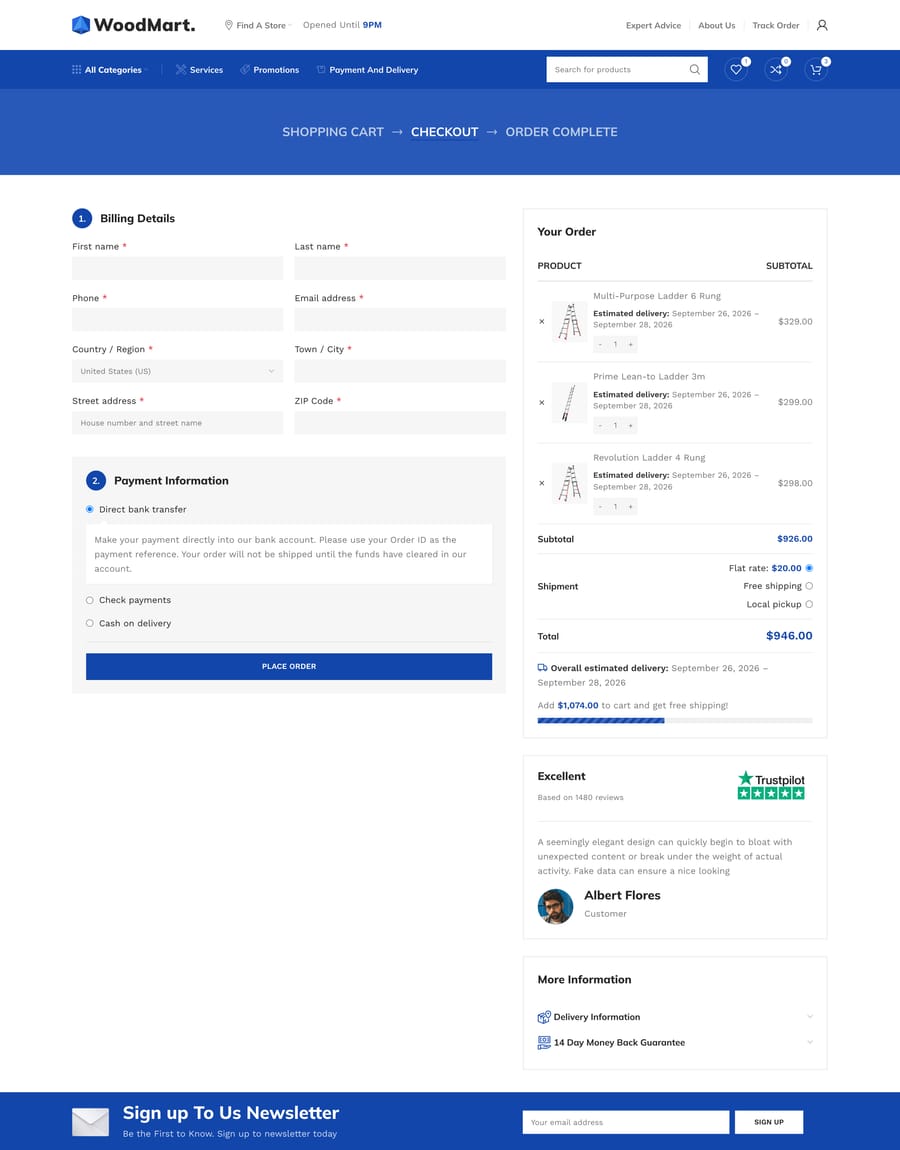Open the Promotions menu
Viewport: 900px width, 1150px height.
[x=269, y=70]
